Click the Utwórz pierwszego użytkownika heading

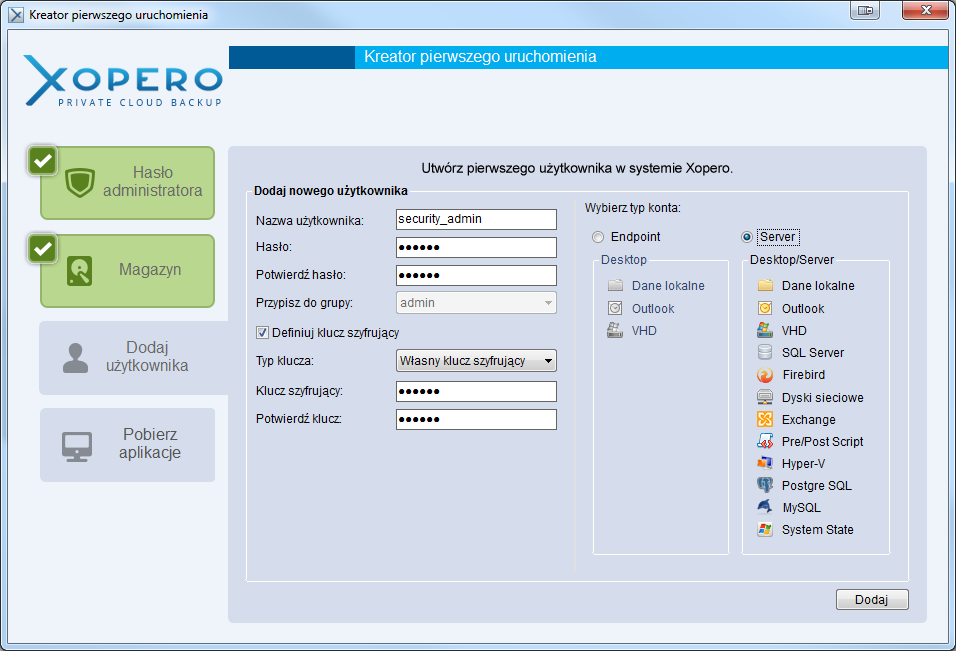pyautogui.click(x=577, y=168)
